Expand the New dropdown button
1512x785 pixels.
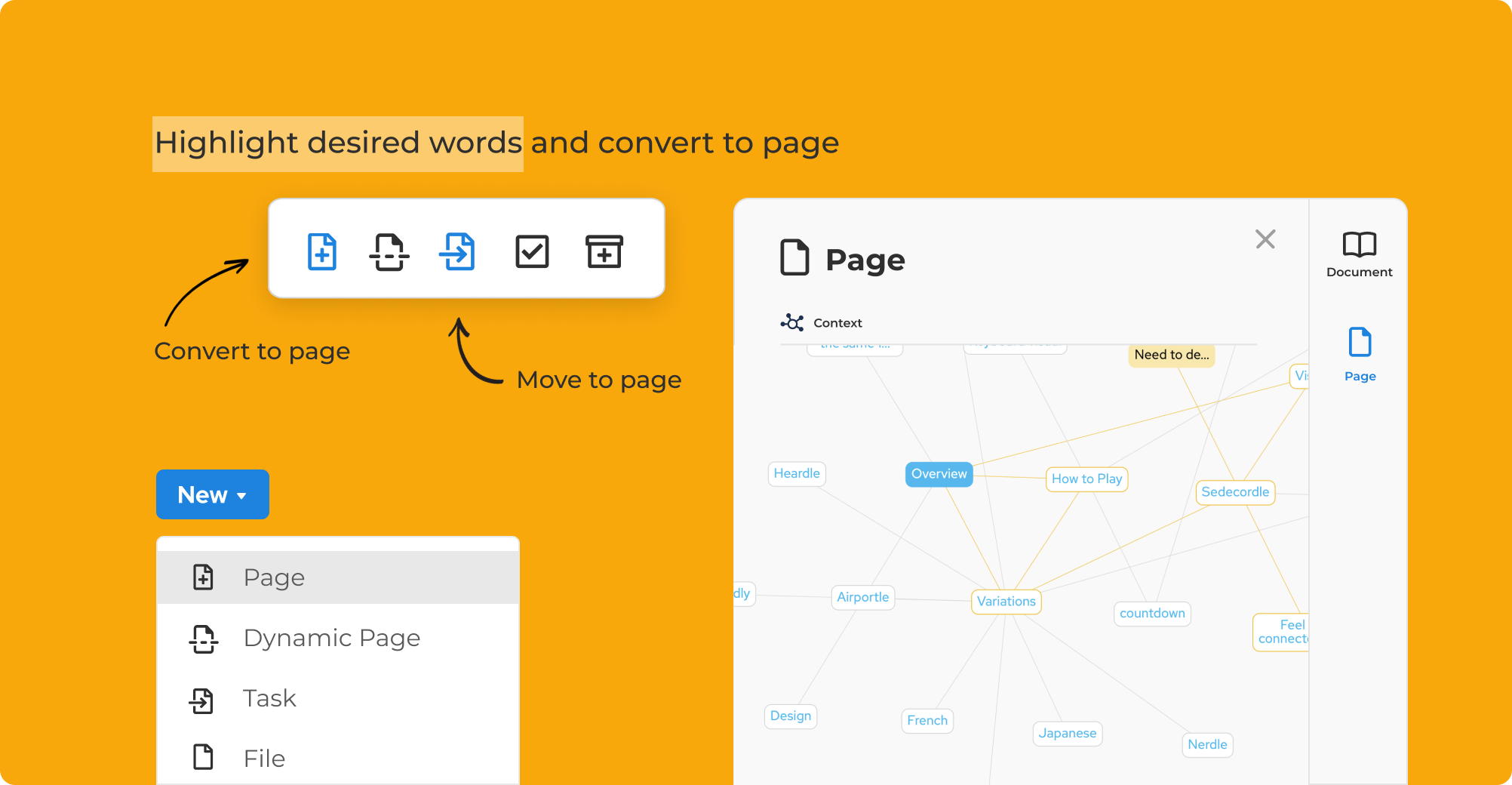tap(213, 494)
